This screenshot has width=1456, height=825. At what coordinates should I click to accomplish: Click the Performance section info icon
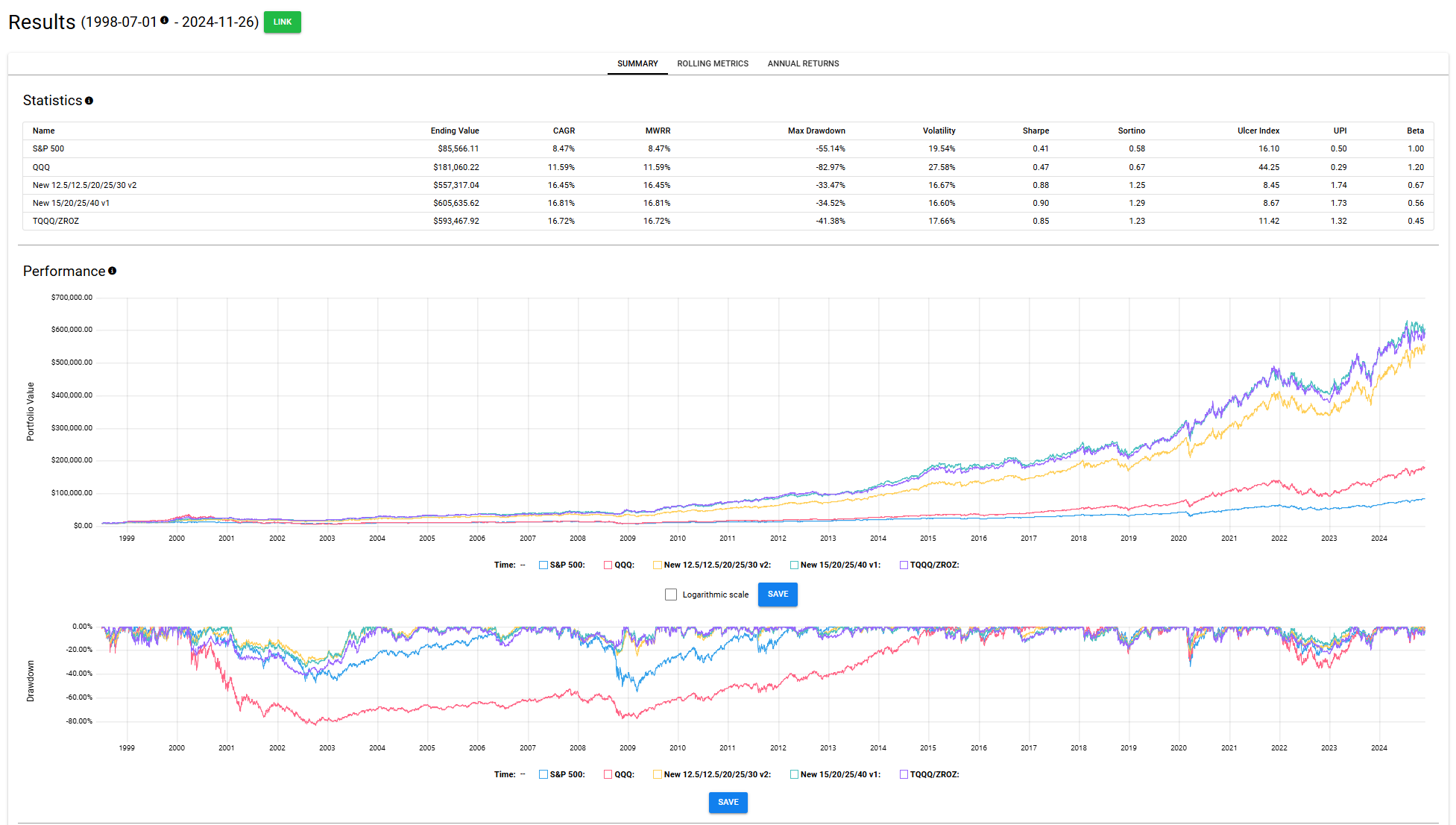112,271
